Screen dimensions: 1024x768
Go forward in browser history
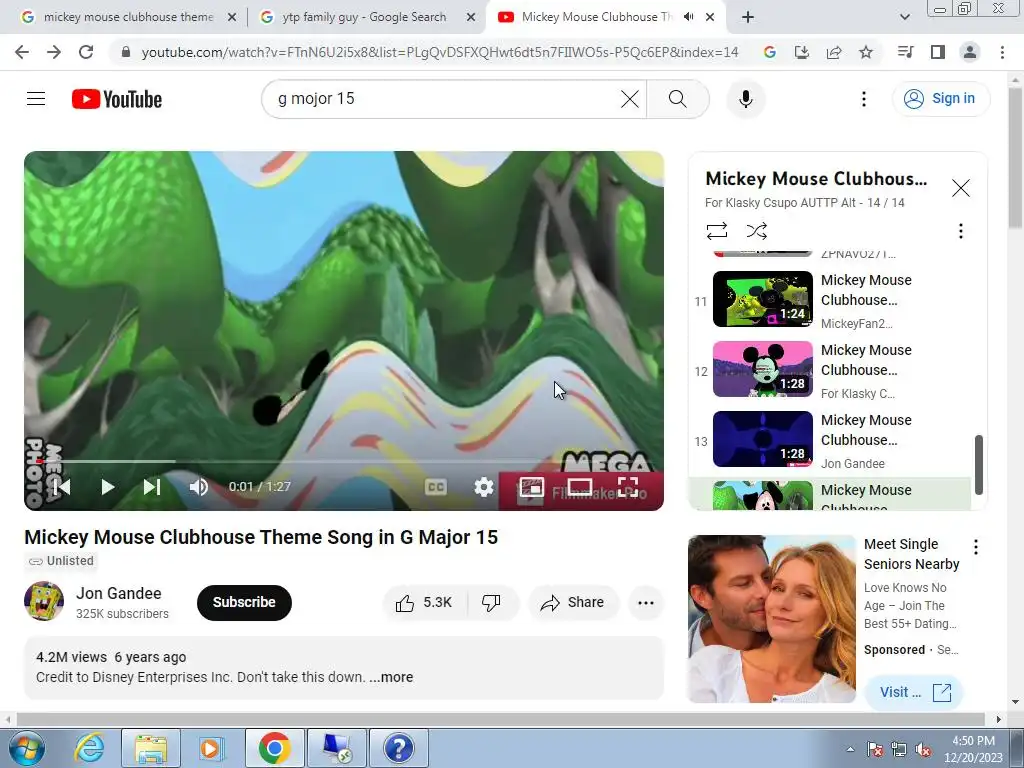[x=54, y=52]
